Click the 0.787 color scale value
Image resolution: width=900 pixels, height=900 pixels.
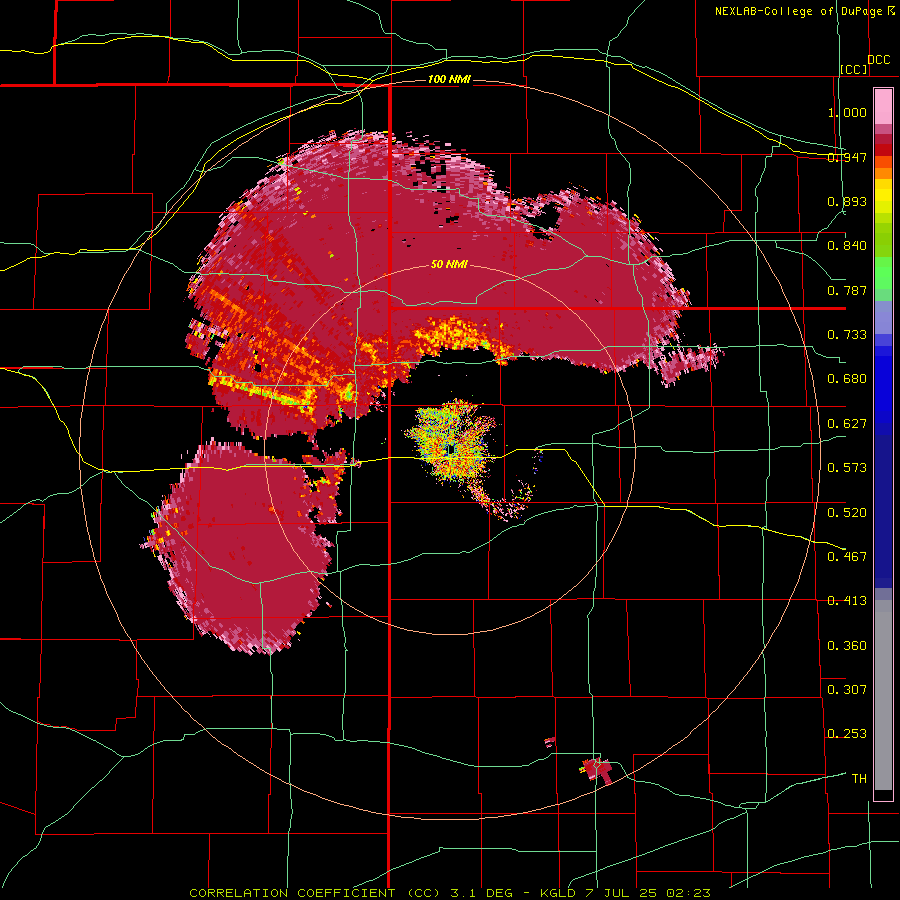(x=847, y=290)
